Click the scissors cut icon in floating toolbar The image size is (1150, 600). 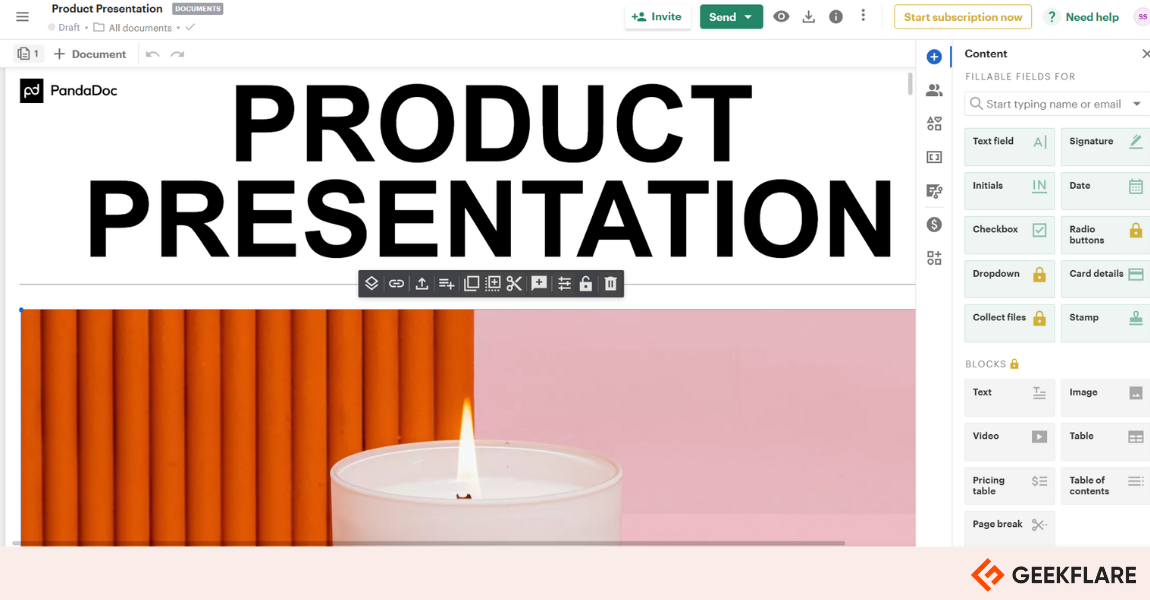[x=514, y=284]
